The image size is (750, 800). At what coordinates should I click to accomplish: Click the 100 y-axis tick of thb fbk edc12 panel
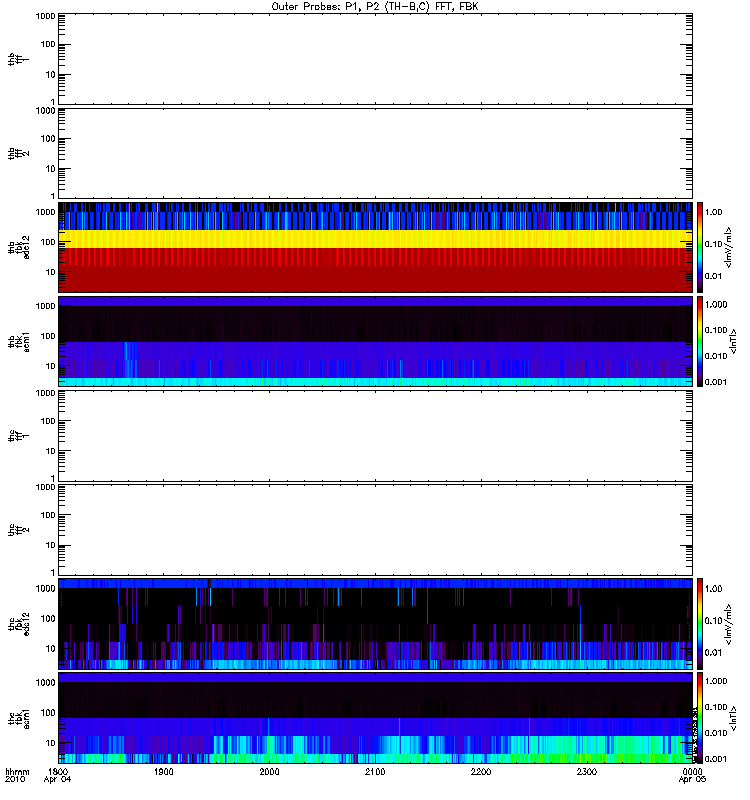click(x=48, y=242)
